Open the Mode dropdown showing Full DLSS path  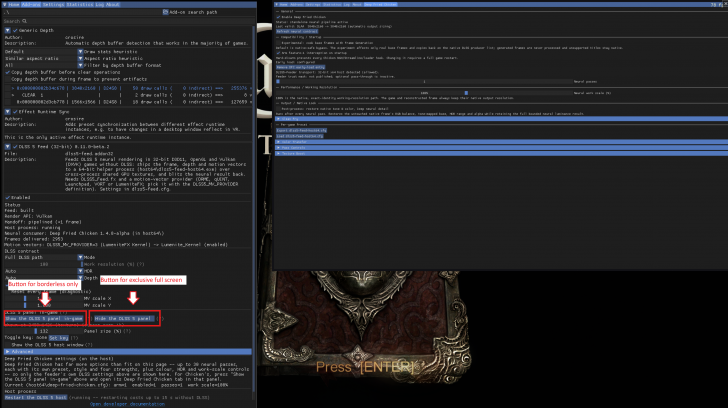point(44,257)
